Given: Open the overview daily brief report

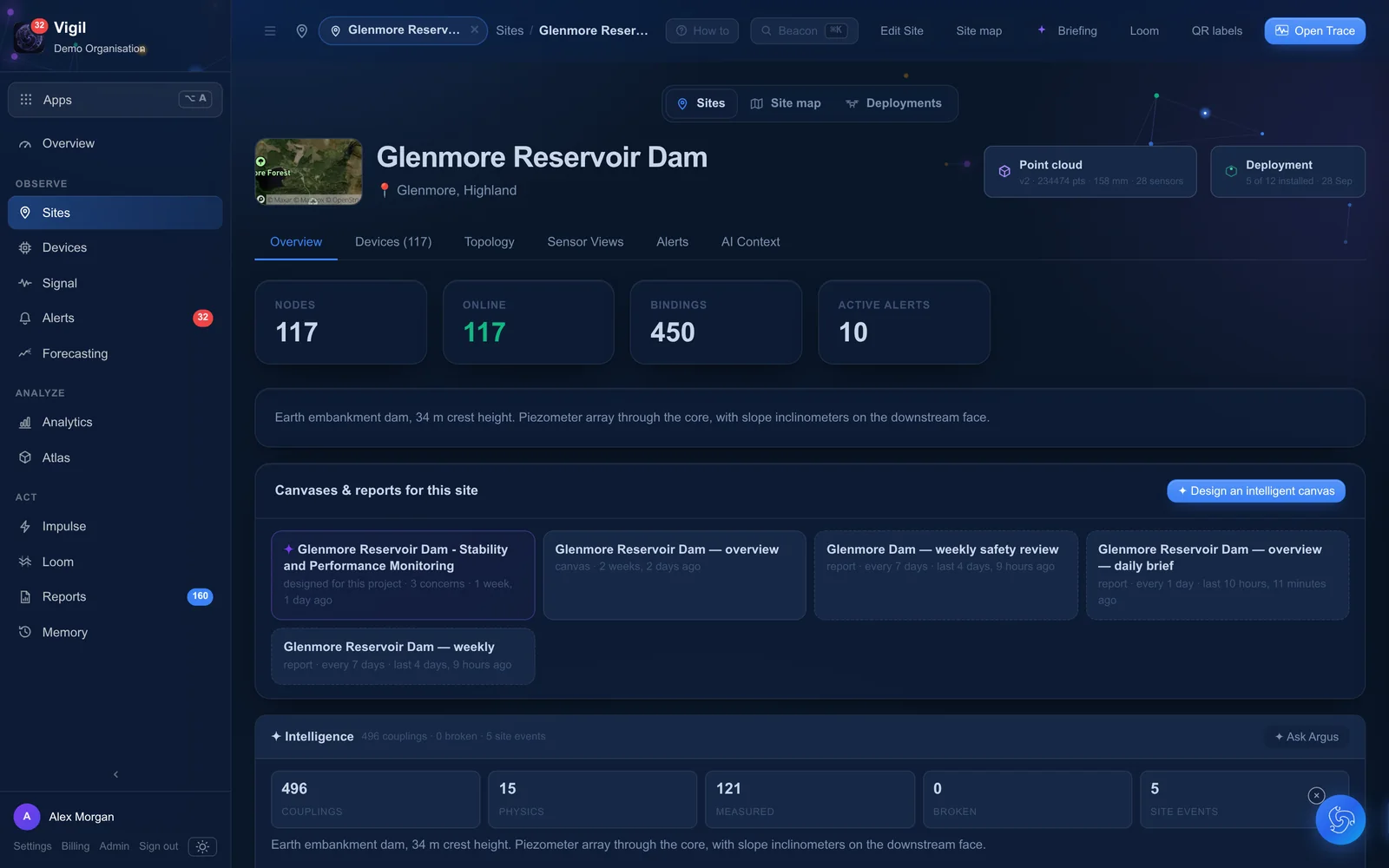Looking at the screenshot, I should tap(1217, 575).
